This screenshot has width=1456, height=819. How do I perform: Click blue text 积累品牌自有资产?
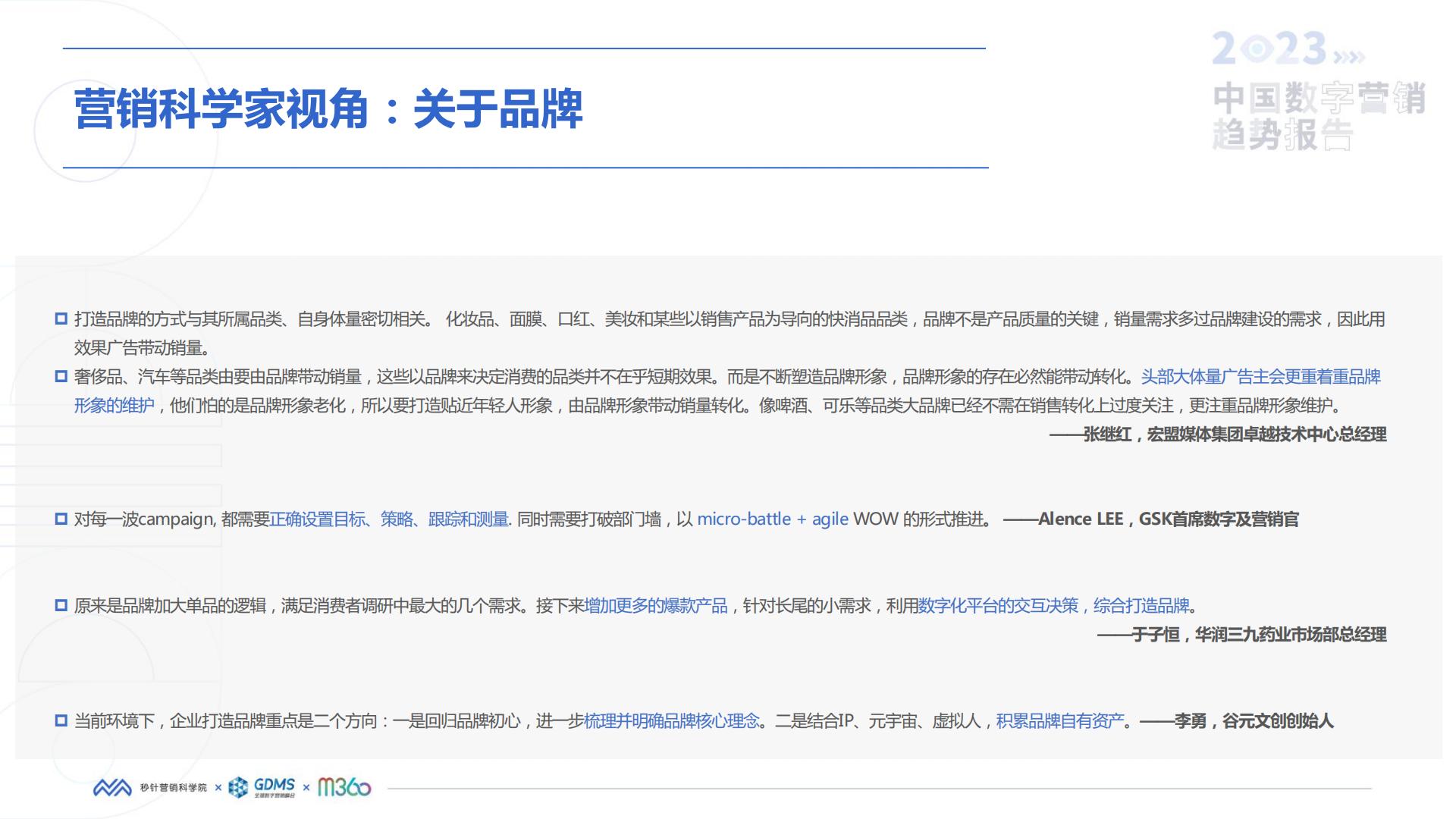pos(1060,721)
